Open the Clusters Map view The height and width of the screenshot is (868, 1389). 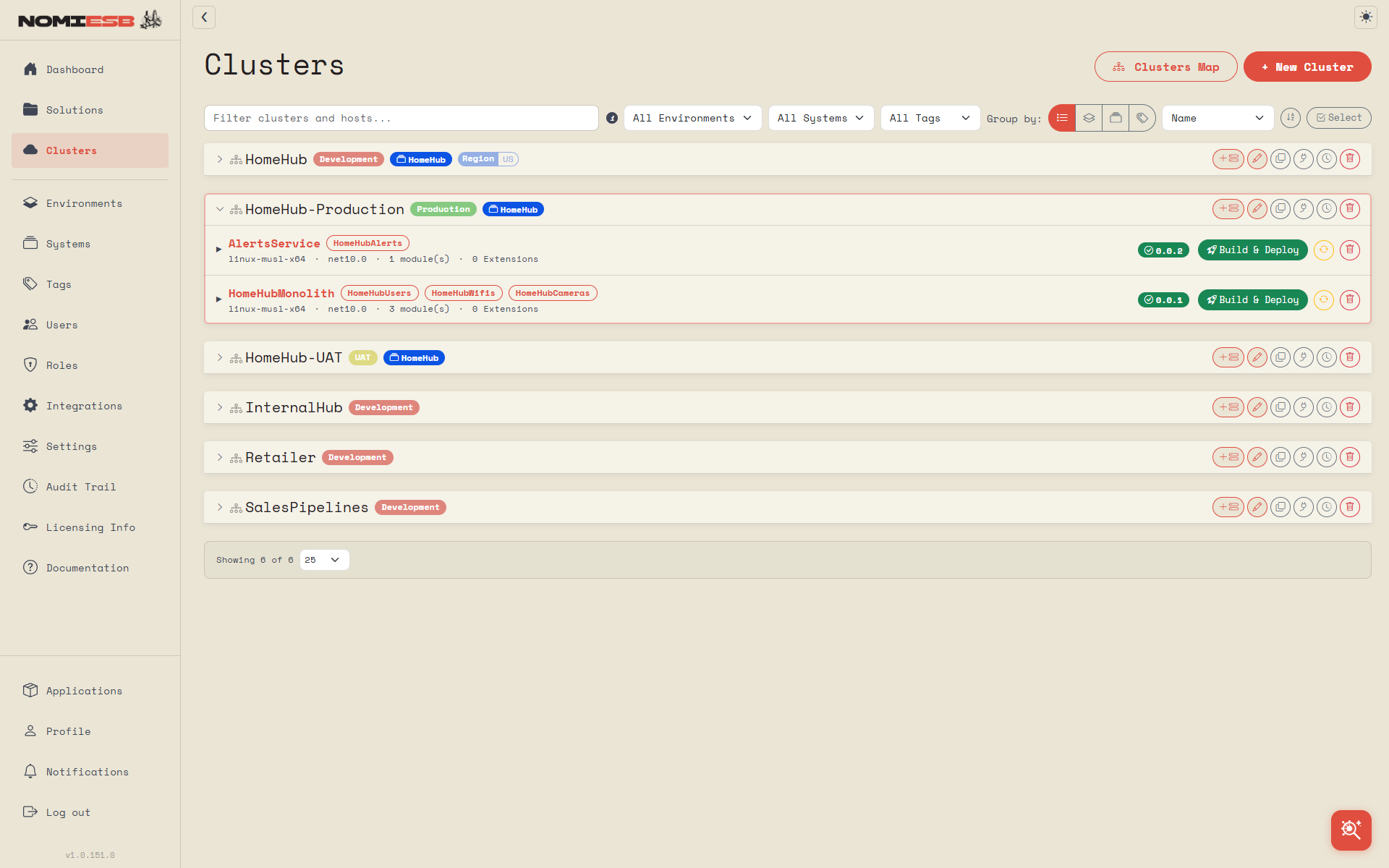[1165, 67]
